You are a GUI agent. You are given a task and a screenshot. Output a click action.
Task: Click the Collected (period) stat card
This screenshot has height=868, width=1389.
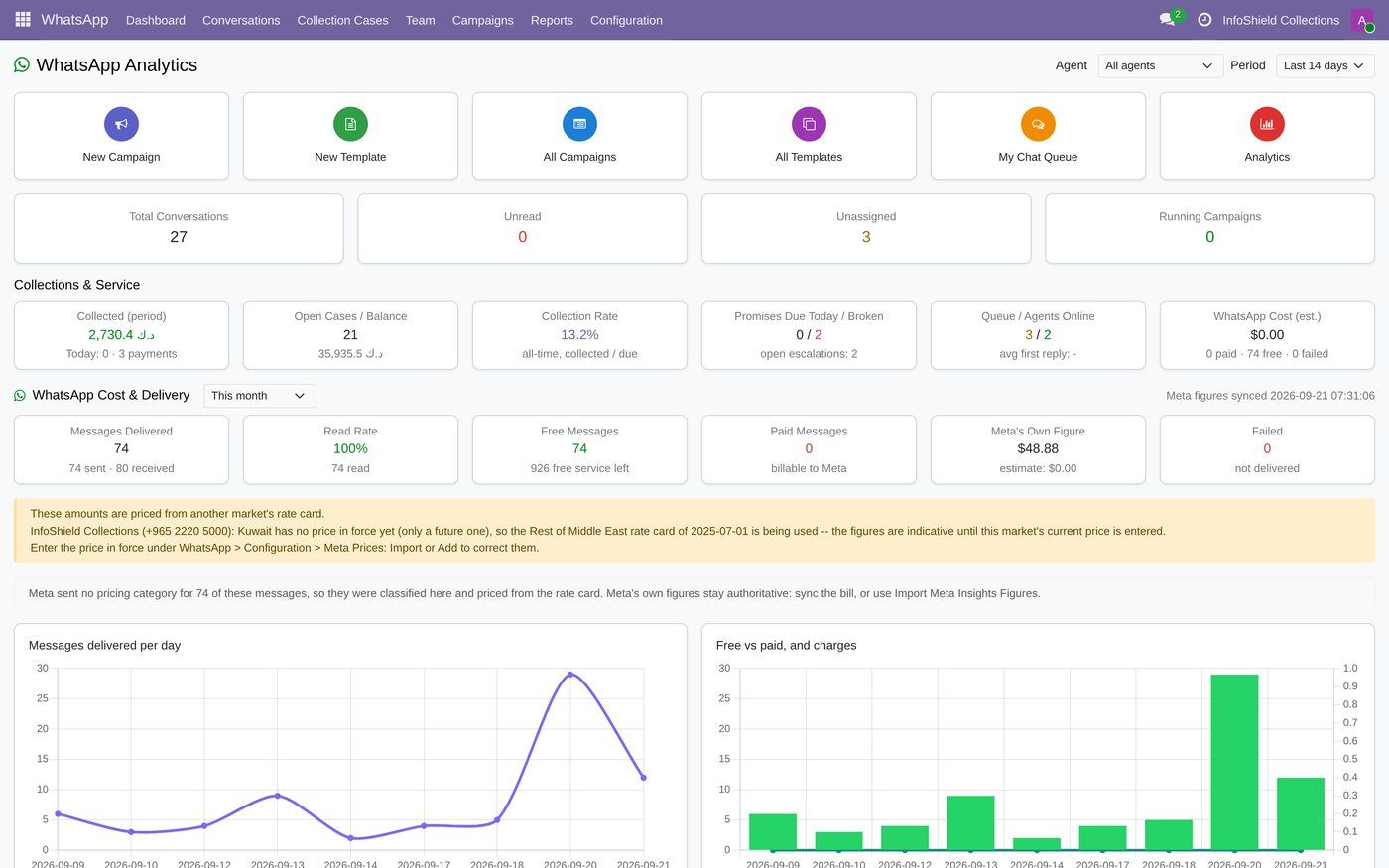121,335
